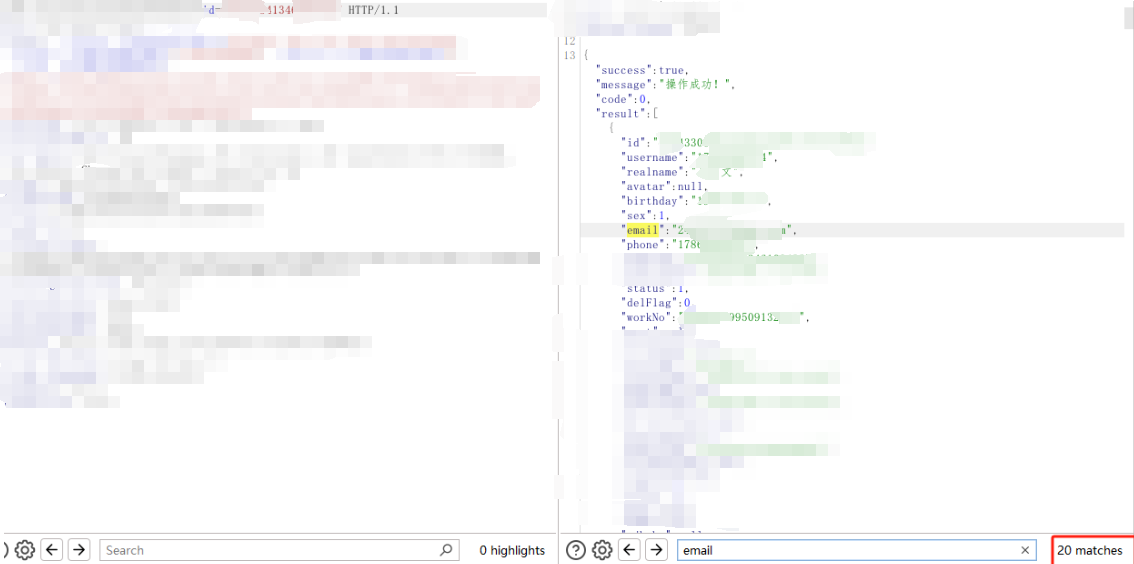Go to previous match in request panel
The width and height of the screenshot is (1134, 564).
(x=52, y=550)
